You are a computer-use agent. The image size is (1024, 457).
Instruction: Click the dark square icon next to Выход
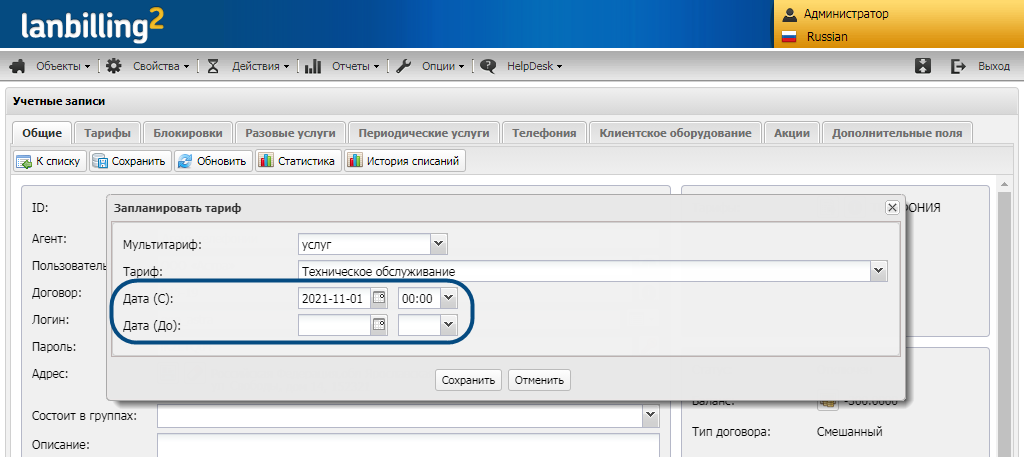coord(923,66)
